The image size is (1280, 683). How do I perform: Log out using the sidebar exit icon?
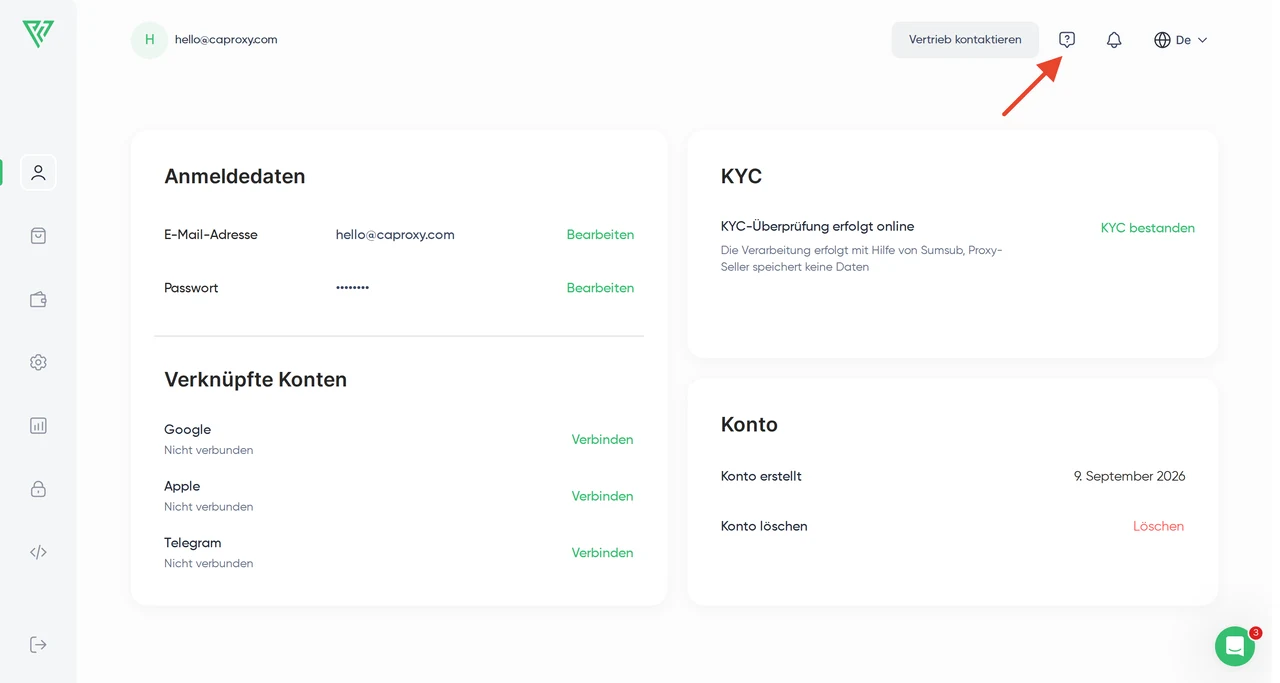(38, 644)
